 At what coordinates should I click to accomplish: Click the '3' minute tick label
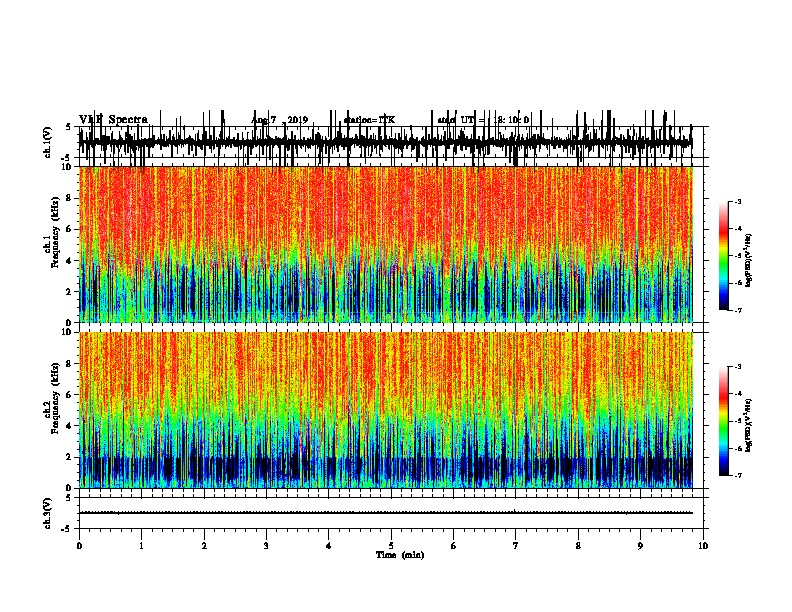(266, 546)
